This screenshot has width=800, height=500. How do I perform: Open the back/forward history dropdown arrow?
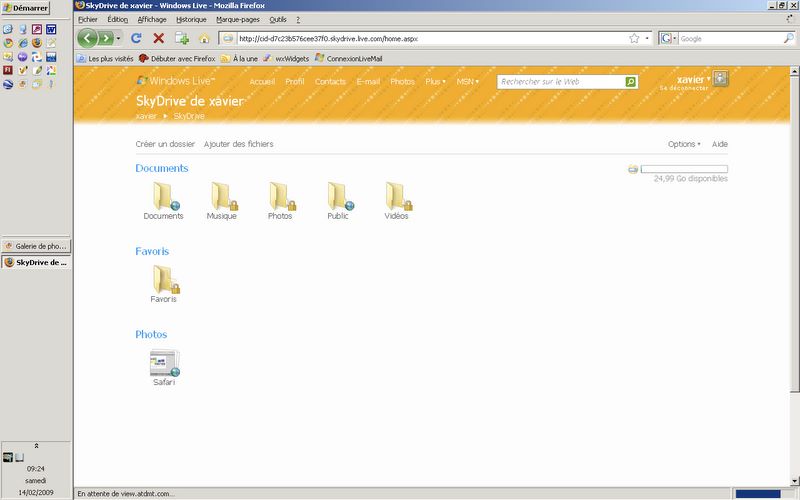coord(118,38)
